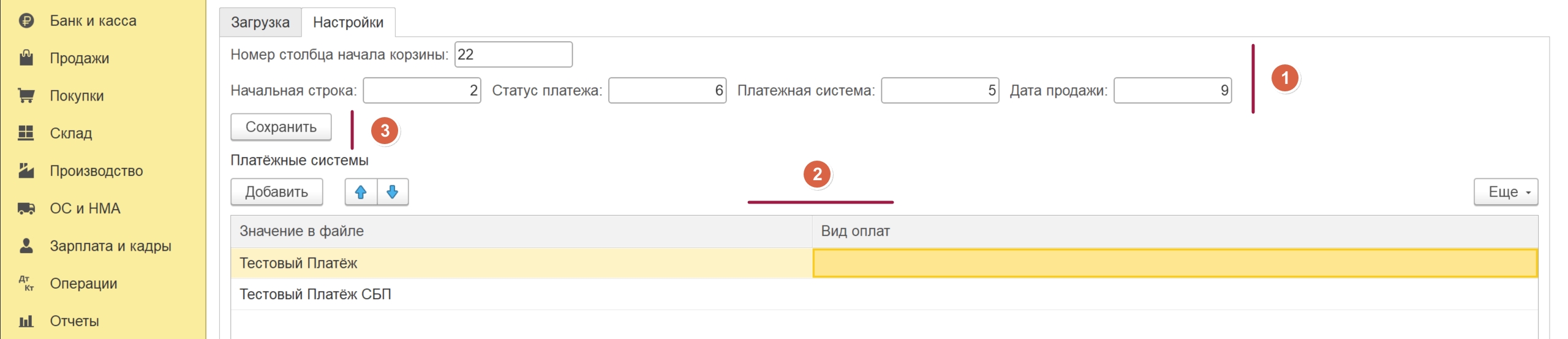The width and height of the screenshot is (1568, 339).
Task: Click the person icon for Зарплата и кадры
Action: 26,246
